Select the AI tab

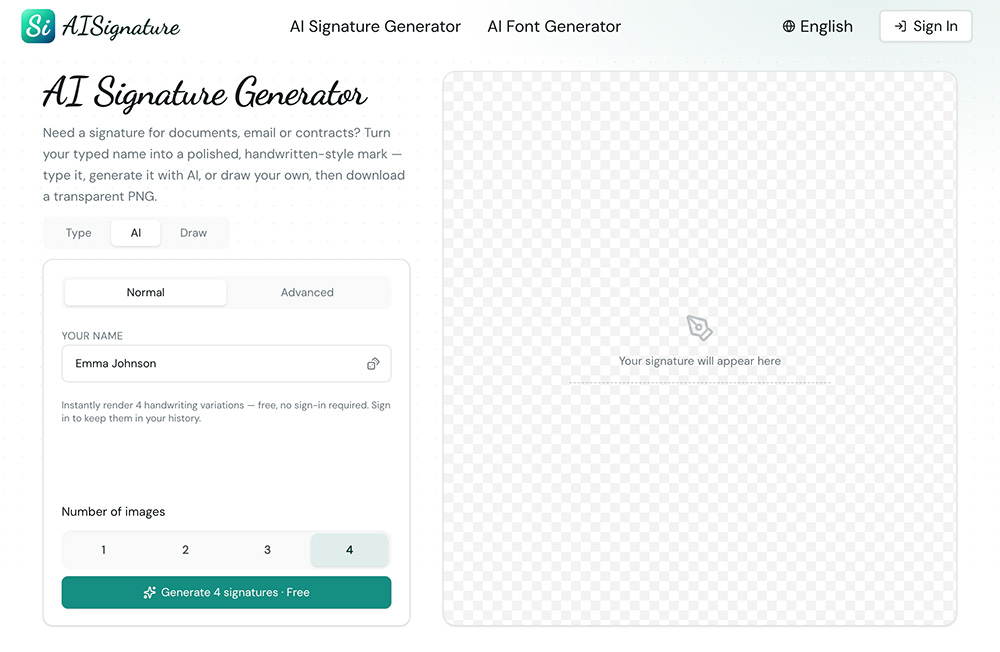click(136, 233)
